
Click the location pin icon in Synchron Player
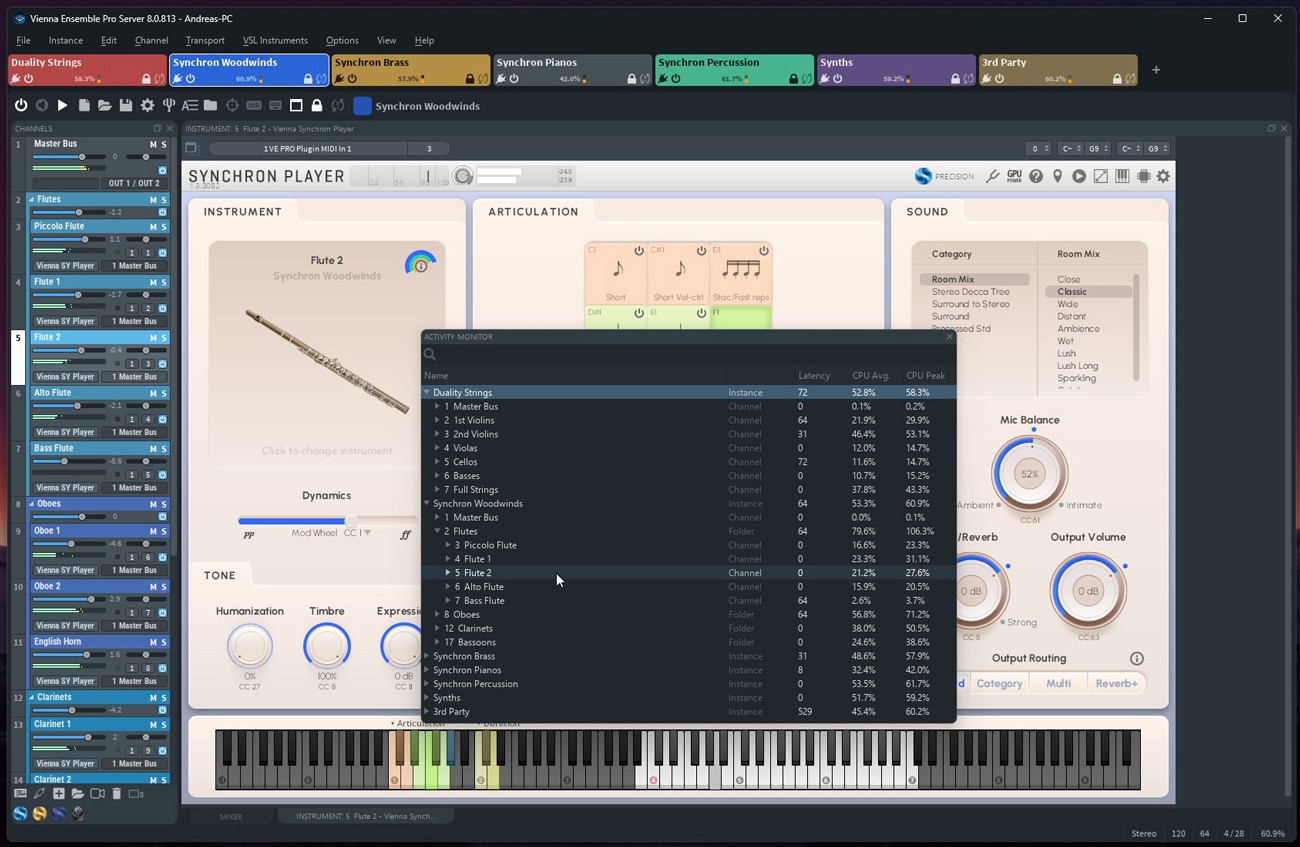1057,176
